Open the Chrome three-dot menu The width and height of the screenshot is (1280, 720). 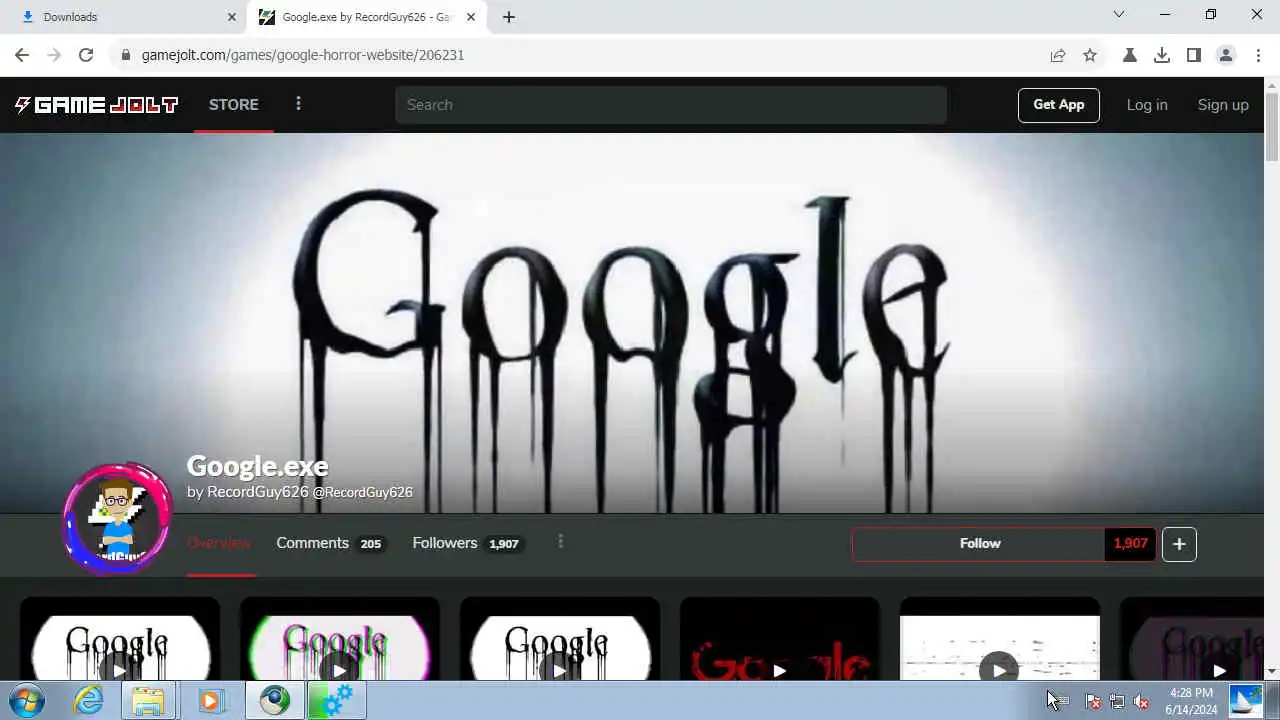tap(1258, 55)
